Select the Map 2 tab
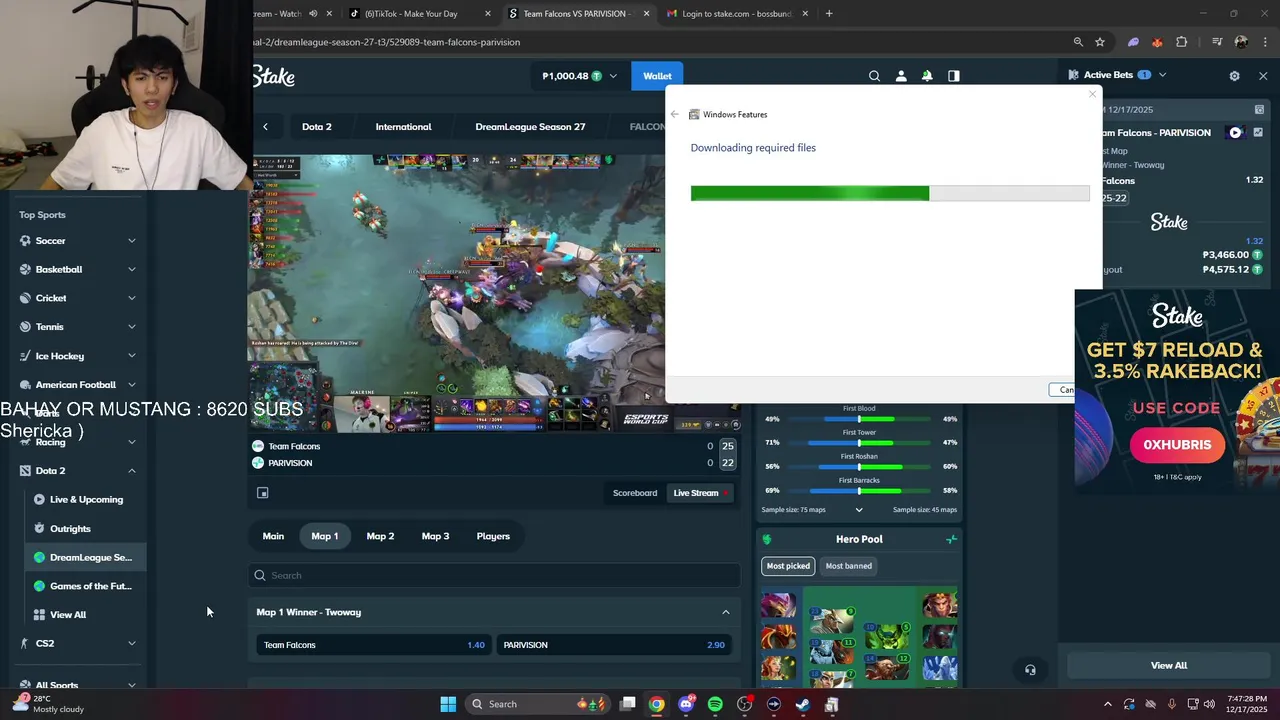This screenshot has height=720, width=1280. pyautogui.click(x=380, y=536)
